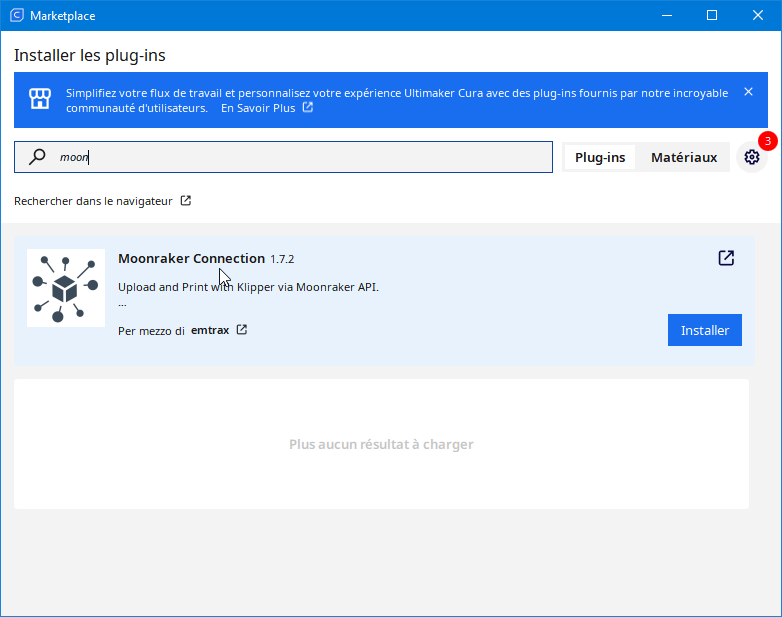782x617 pixels.
Task: Open emtrax author external link icon
Action: [x=242, y=330]
